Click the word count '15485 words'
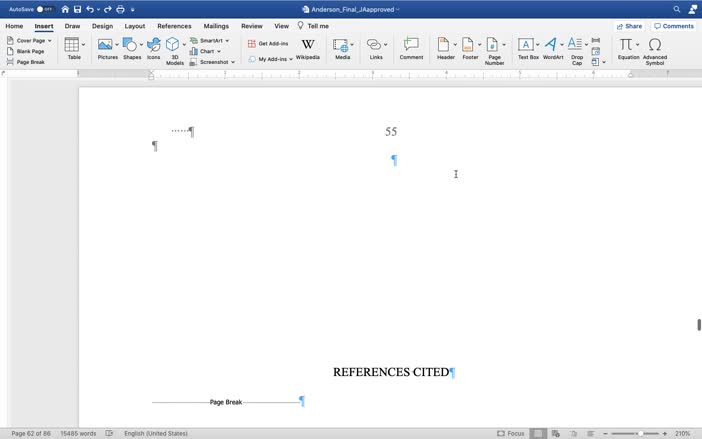Image resolution: width=702 pixels, height=439 pixels. (78, 434)
